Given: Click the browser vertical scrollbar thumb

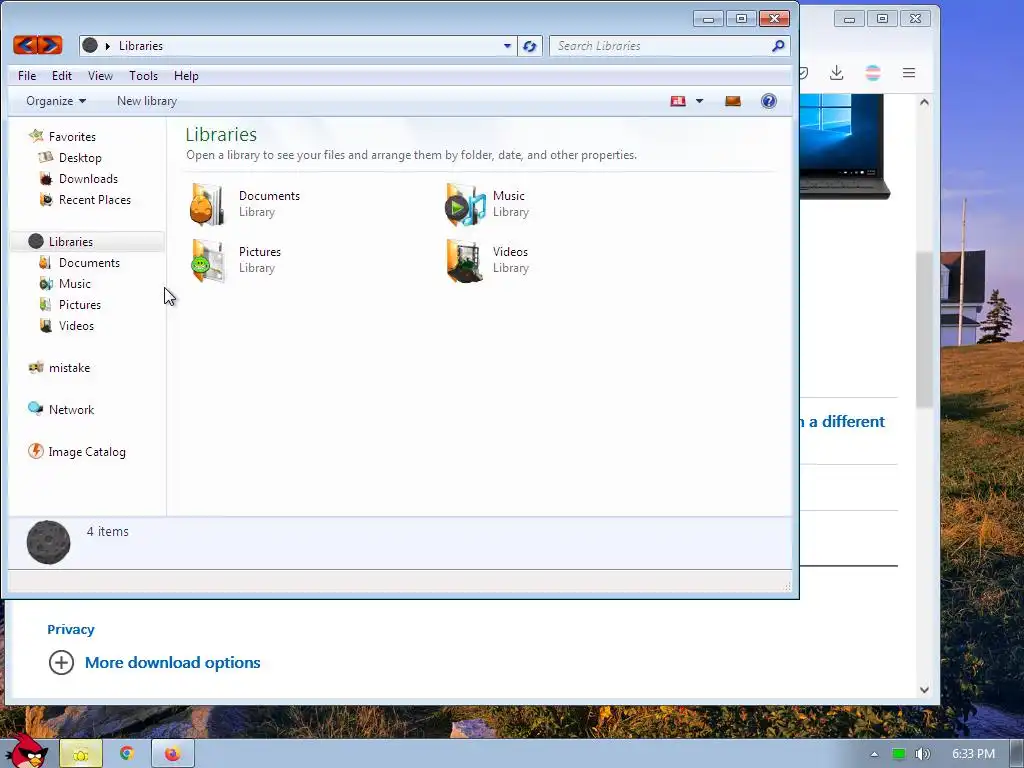Looking at the screenshot, I should 924,330.
